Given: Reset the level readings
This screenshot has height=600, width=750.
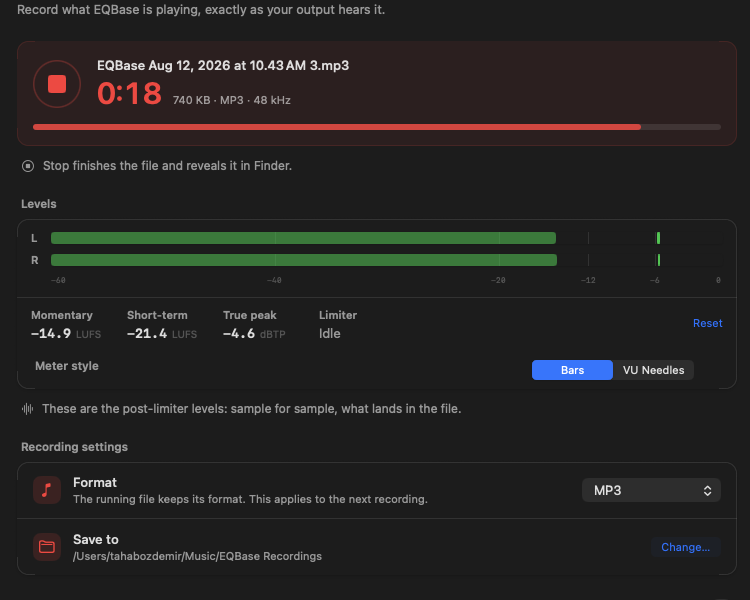Looking at the screenshot, I should pyautogui.click(x=707, y=323).
